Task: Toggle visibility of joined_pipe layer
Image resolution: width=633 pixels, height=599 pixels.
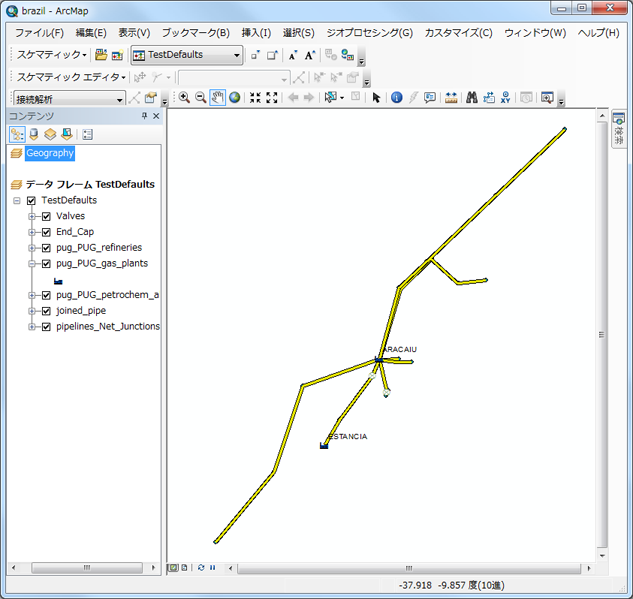Action: 46,311
